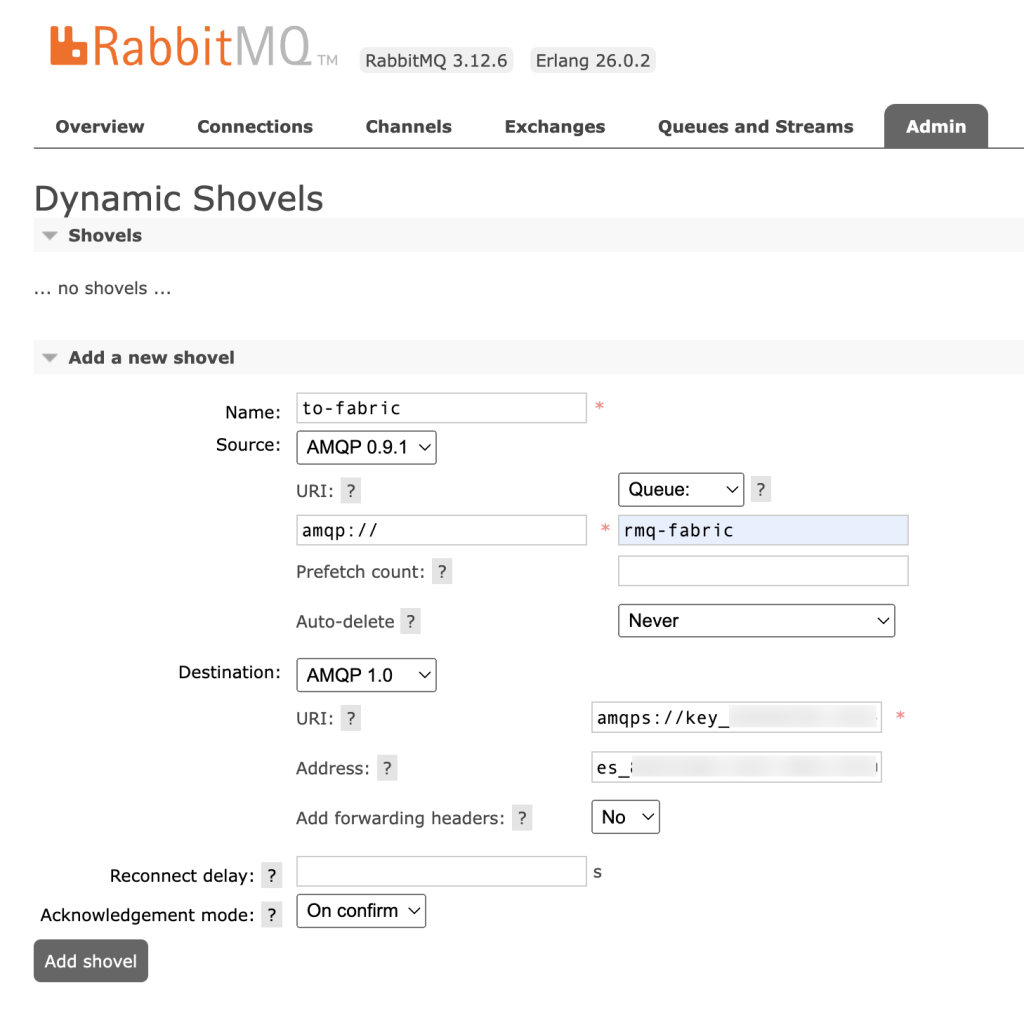The height and width of the screenshot is (1011, 1024).
Task: Open the Source protocol dropdown showing AMQP 0.9.1
Action: point(366,447)
